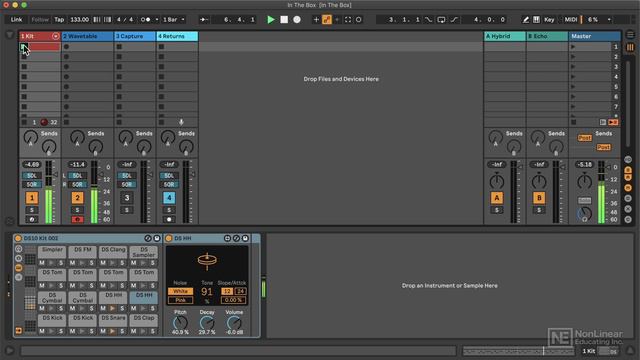640x360 pixels.
Task: Toggle track 4 activator button
Action: pos(169,198)
